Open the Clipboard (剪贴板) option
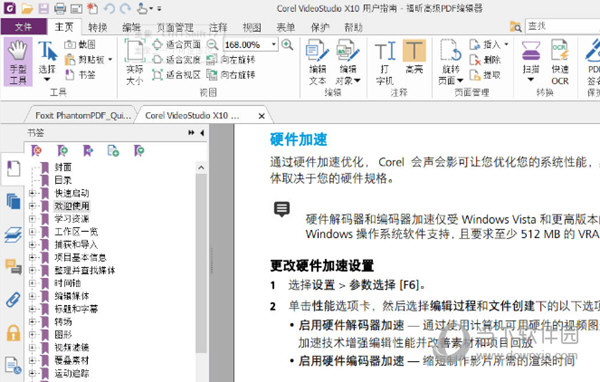The width and height of the screenshot is (600, 382). click(x=88, y=59)
